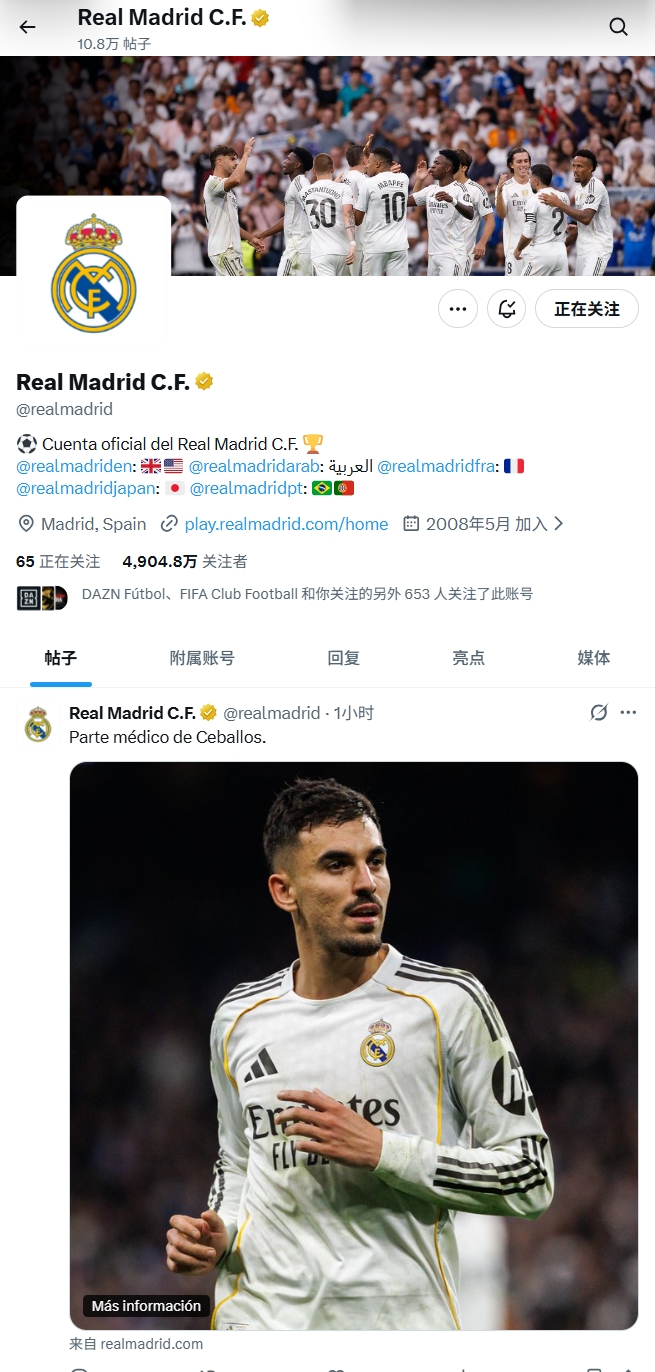Open search with the magnifier icon
This screenshot has width=655, height=1372.
619,27
